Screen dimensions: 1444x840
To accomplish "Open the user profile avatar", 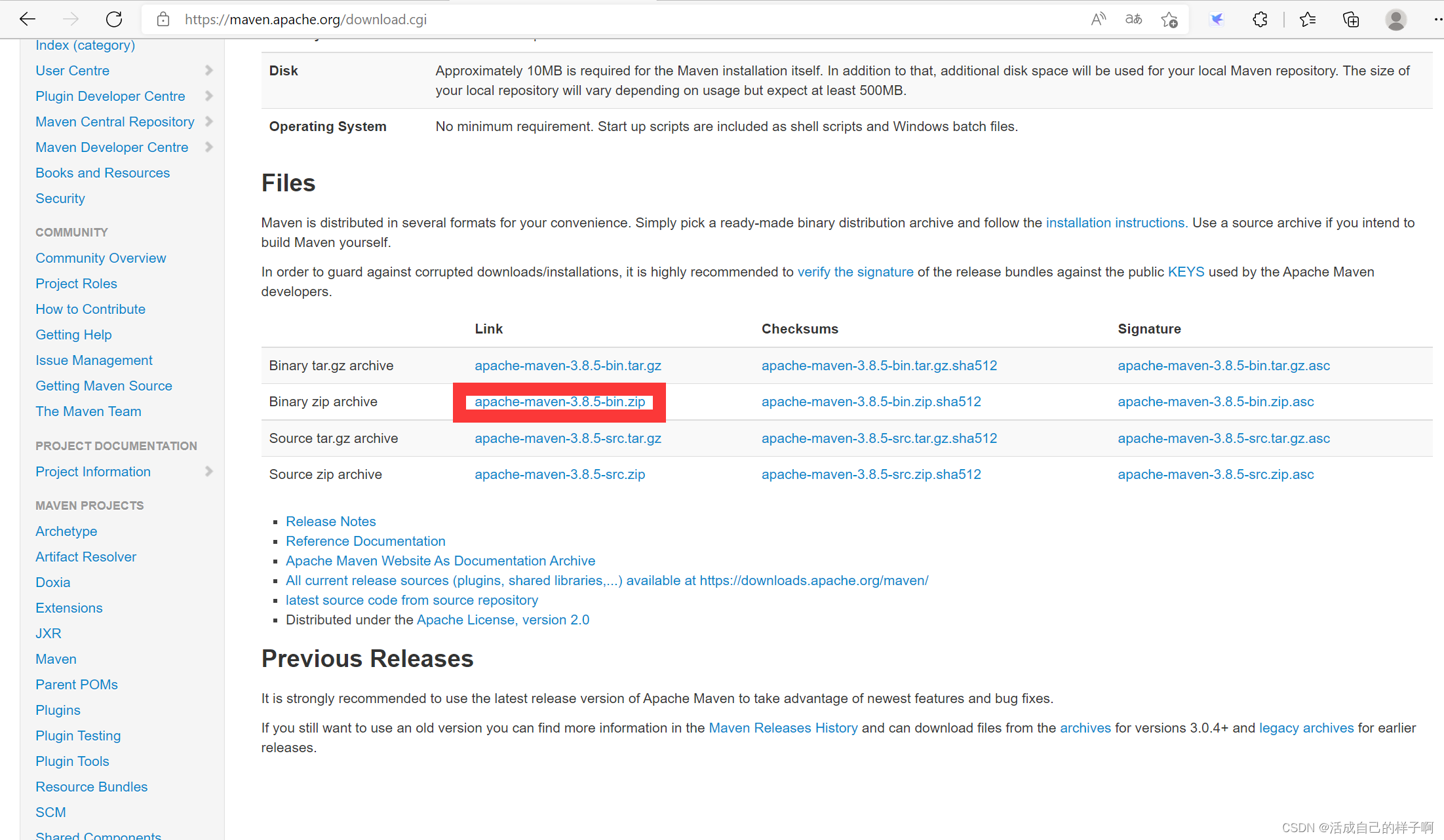I will (1395, 20).
